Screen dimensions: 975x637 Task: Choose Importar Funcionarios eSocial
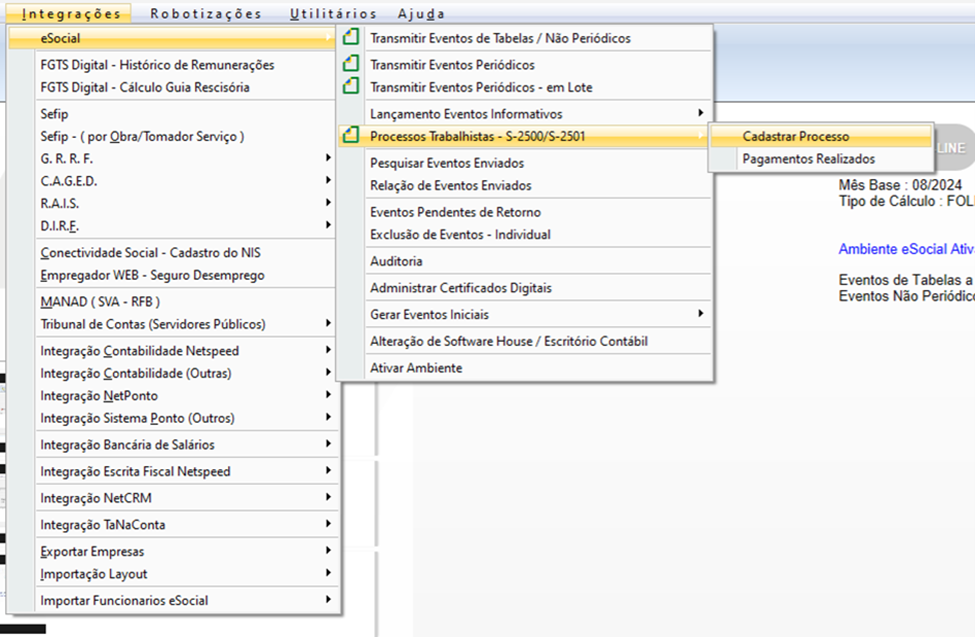point(124,601)
